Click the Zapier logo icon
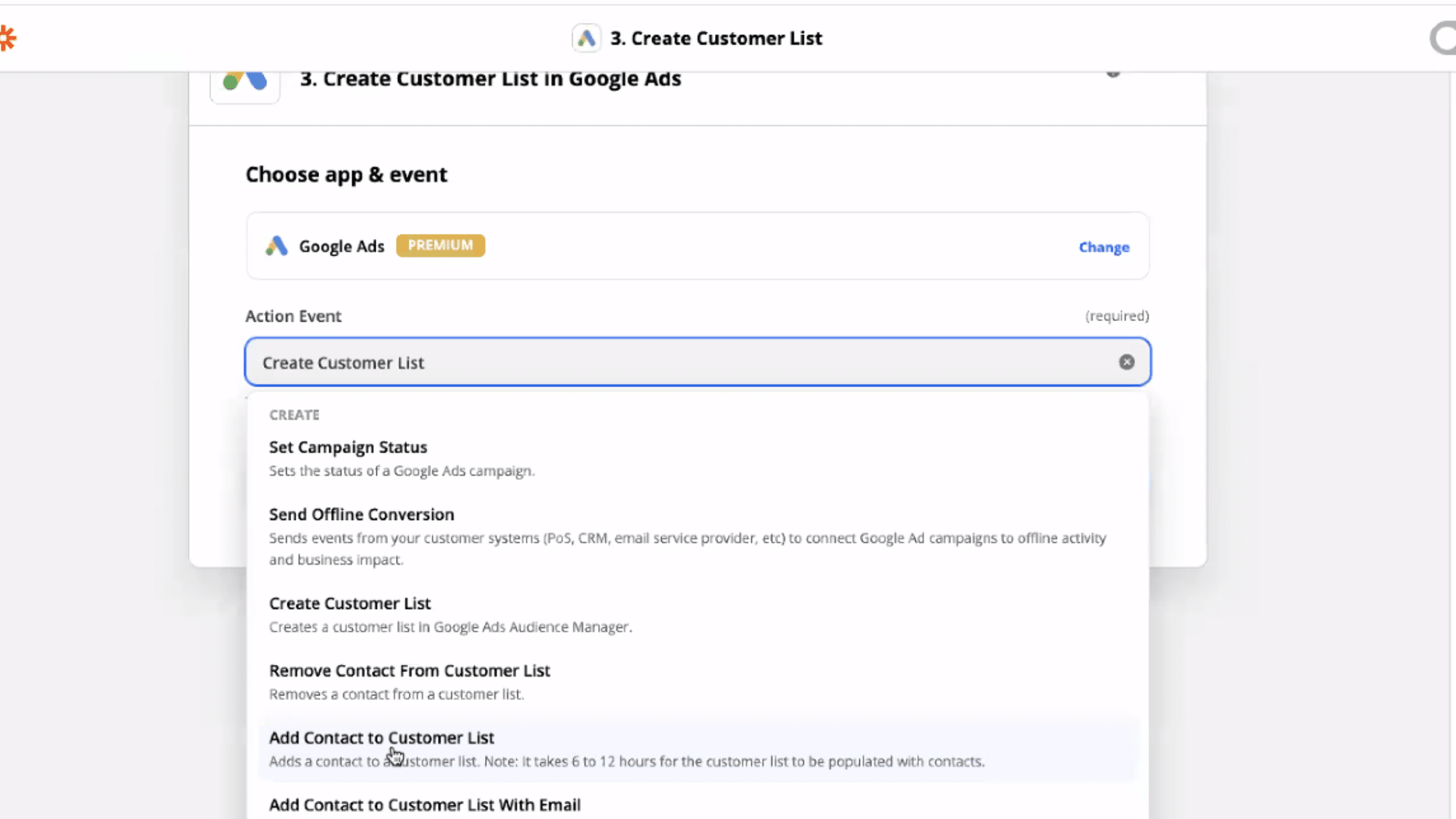The height and width of the screenshot is (819, 1456). pos(7,38)
